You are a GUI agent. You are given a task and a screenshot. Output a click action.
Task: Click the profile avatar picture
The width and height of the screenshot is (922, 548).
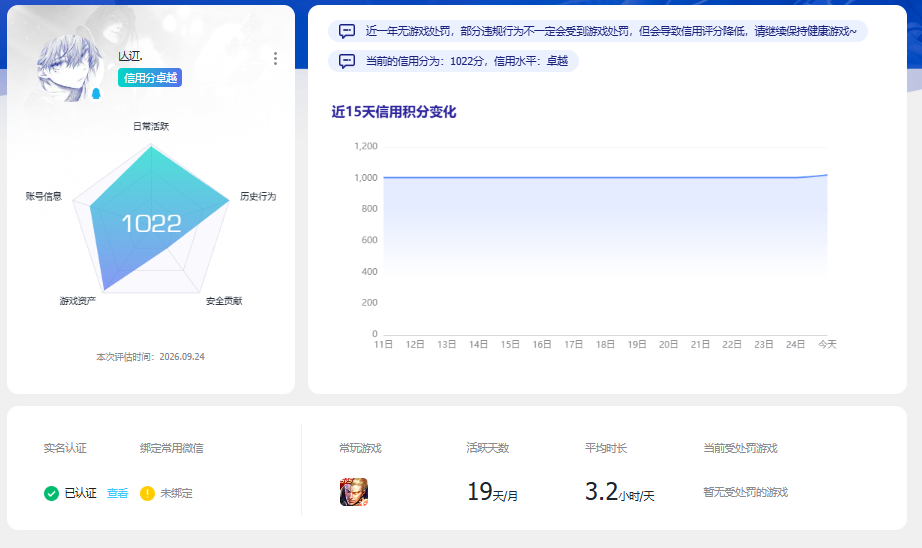click(x=69, y=68)
